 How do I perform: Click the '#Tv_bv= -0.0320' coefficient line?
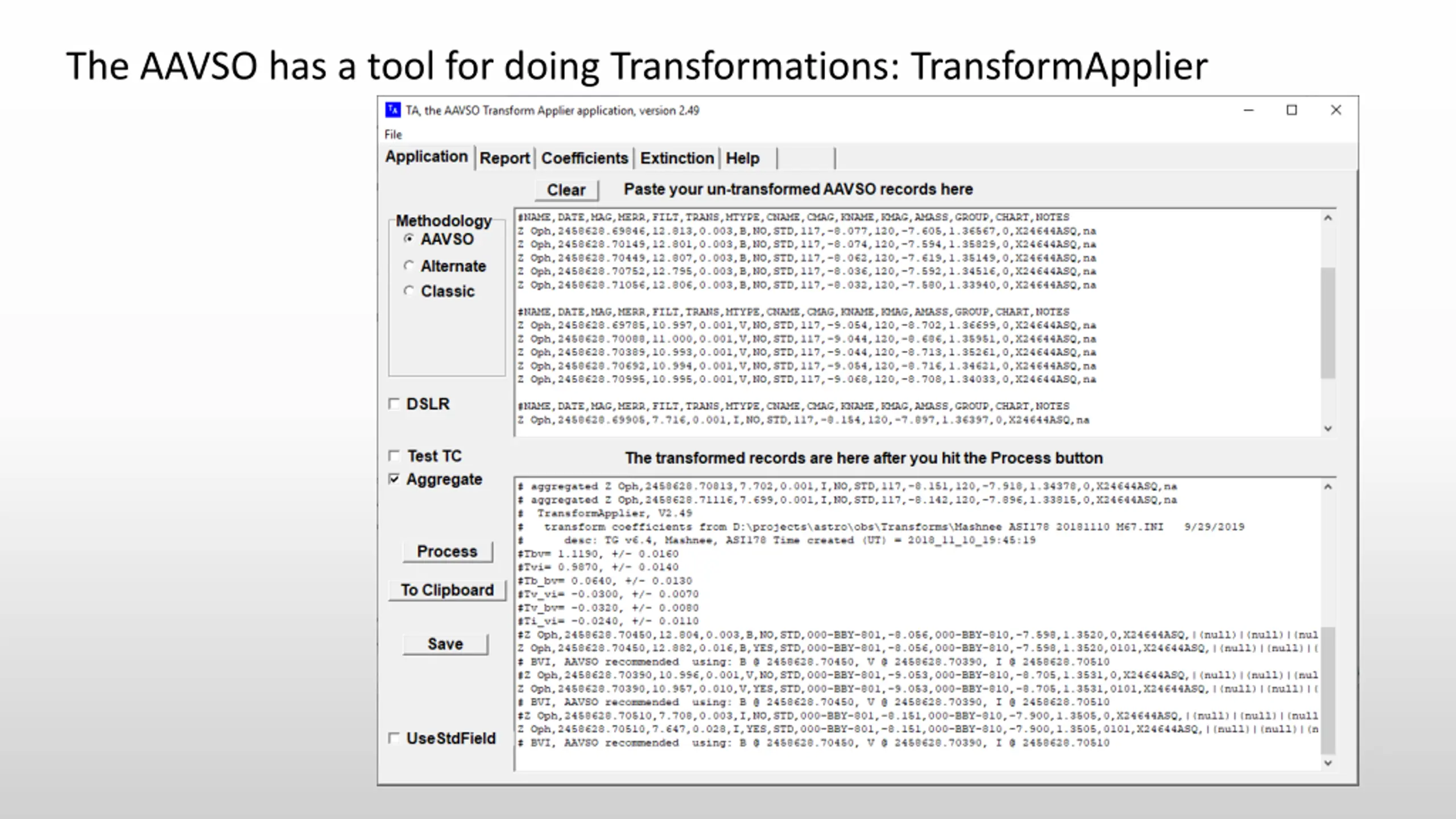tap(608, 607)
